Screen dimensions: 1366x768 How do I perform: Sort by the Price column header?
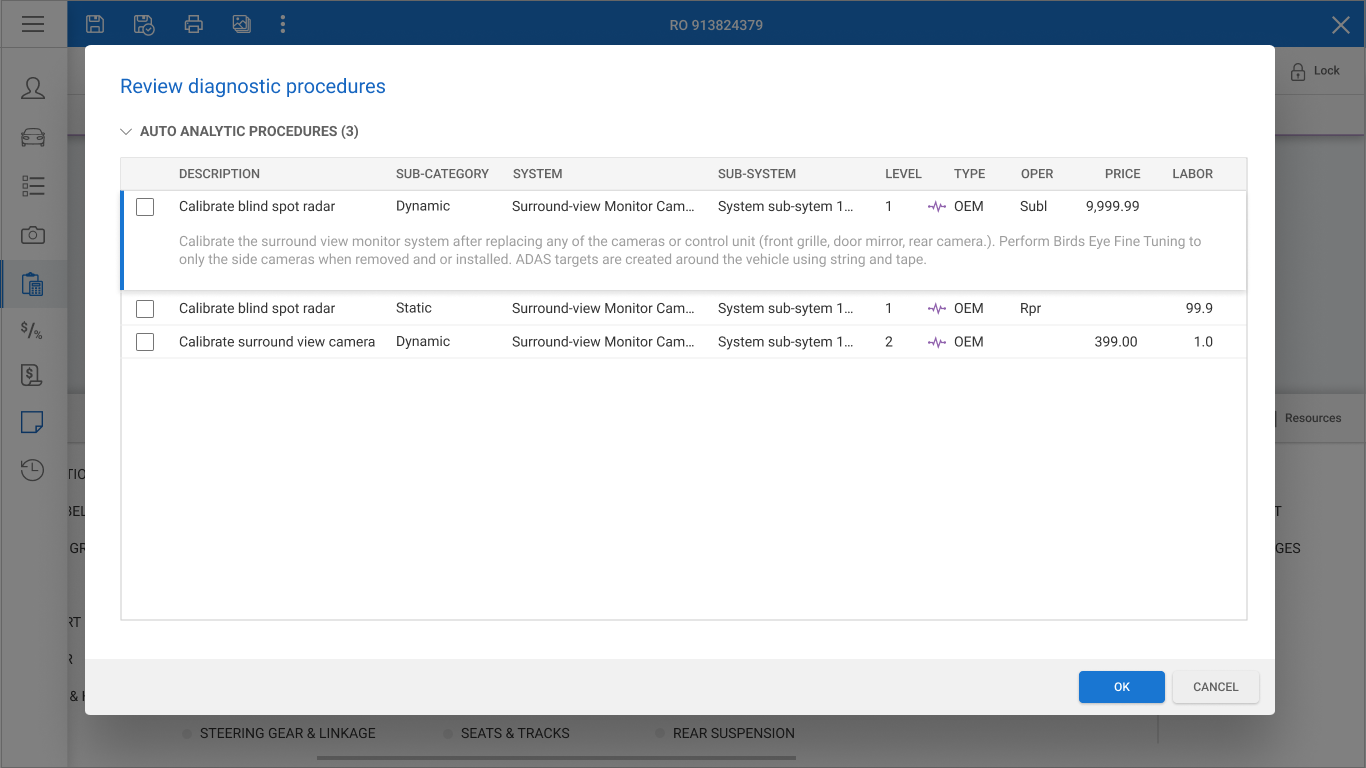point(1122,174)
